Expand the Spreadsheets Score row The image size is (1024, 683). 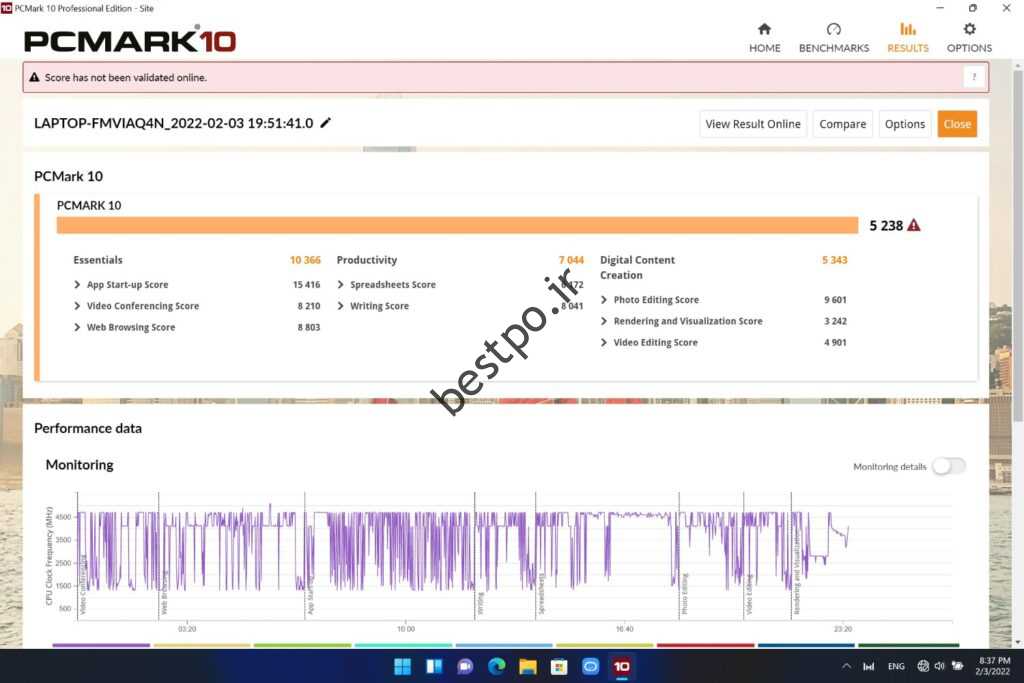[340, 285]
